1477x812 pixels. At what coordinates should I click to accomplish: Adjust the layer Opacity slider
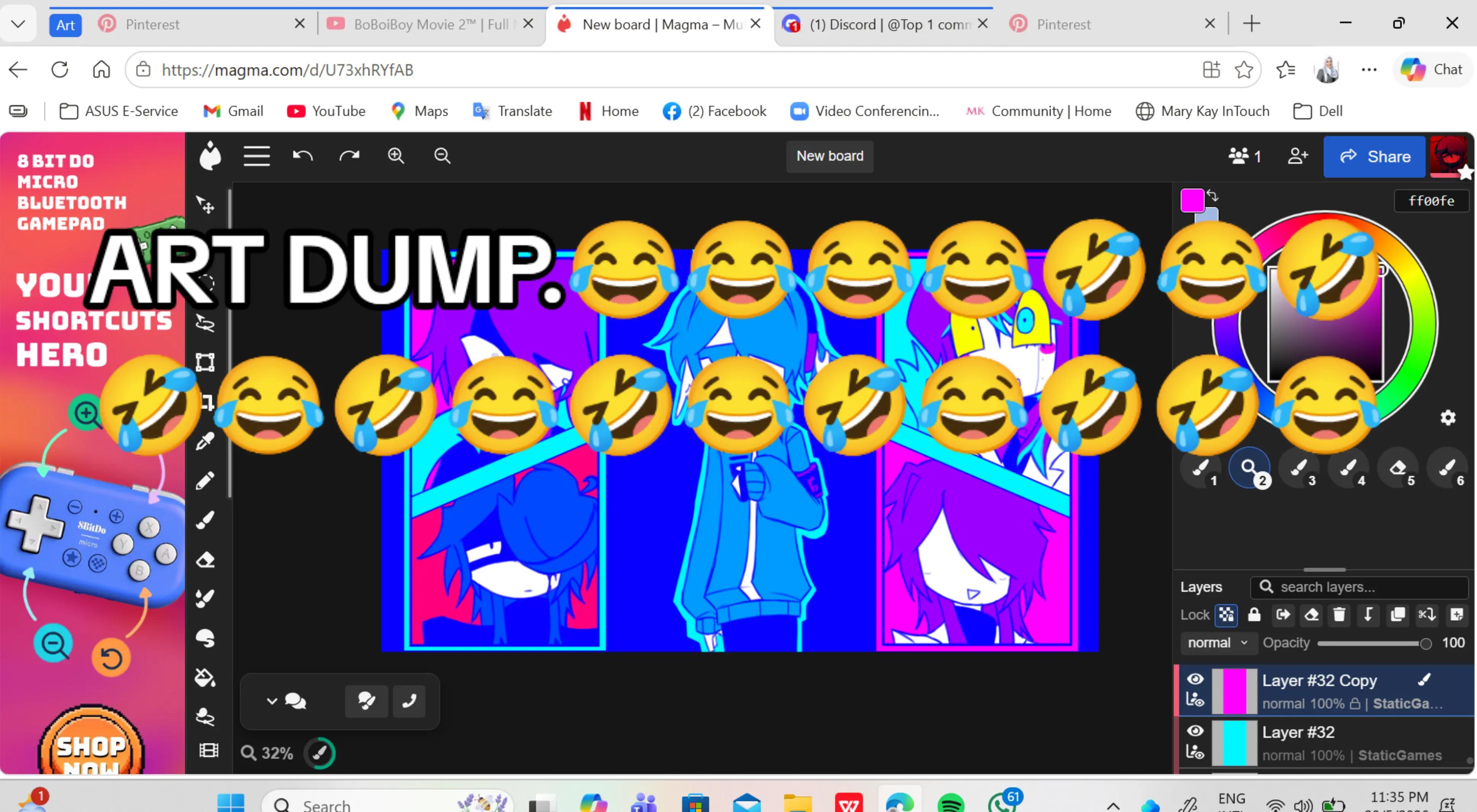(x=1374, y=644)
